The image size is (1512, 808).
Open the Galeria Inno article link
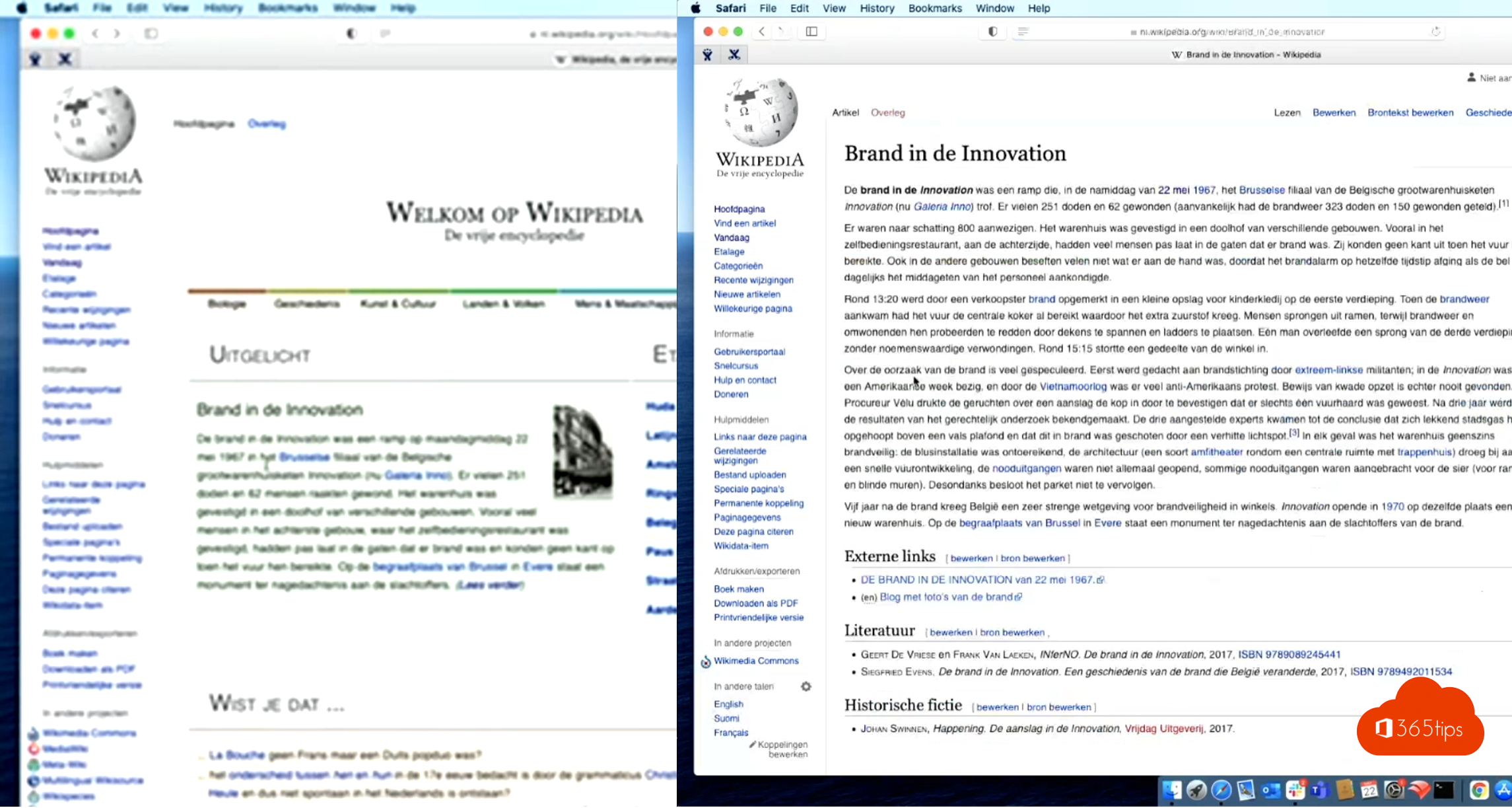click(942, 206)
